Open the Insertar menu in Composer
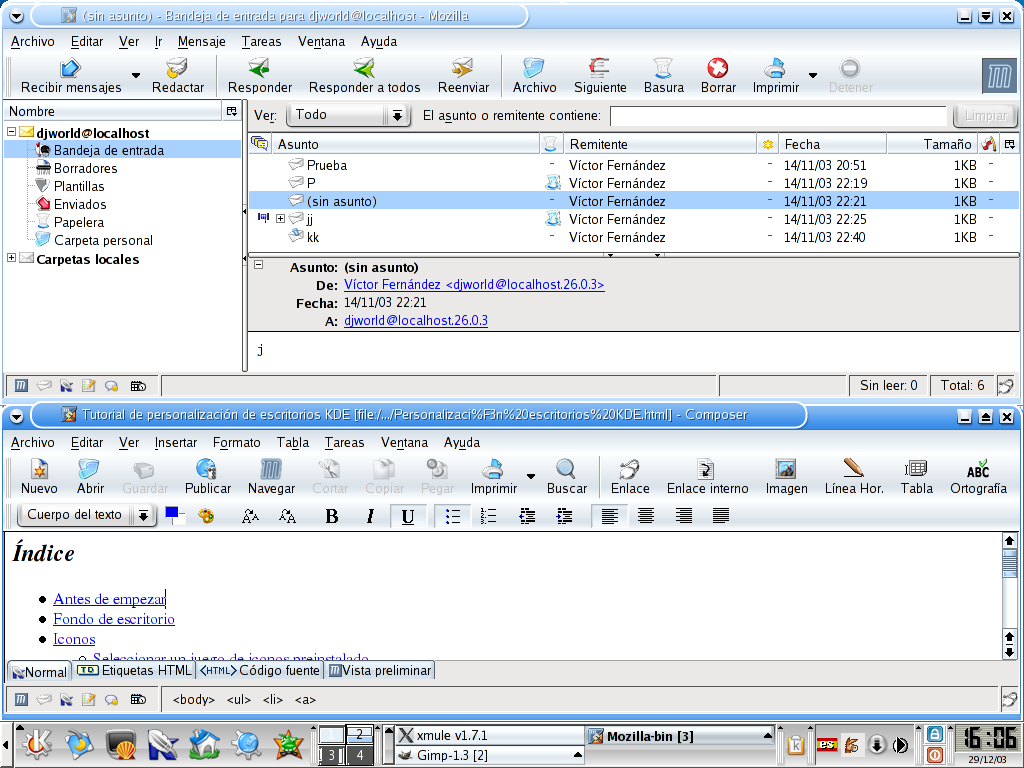 176,442
